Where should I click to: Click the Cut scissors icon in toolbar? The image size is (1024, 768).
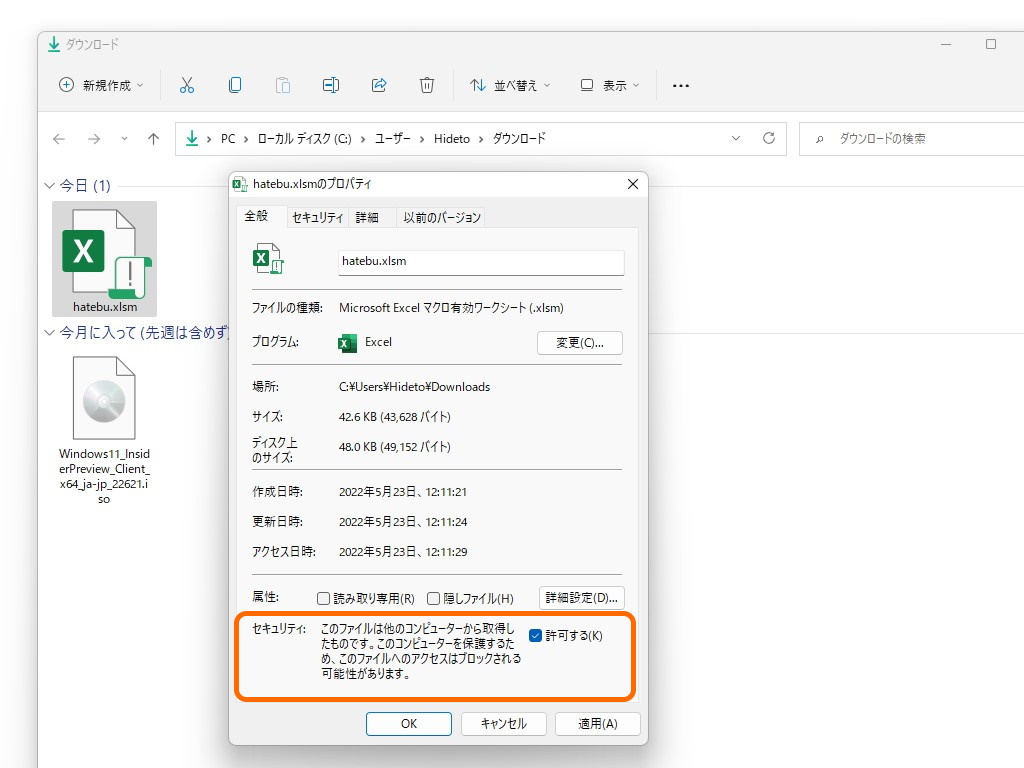coord(187,85)
